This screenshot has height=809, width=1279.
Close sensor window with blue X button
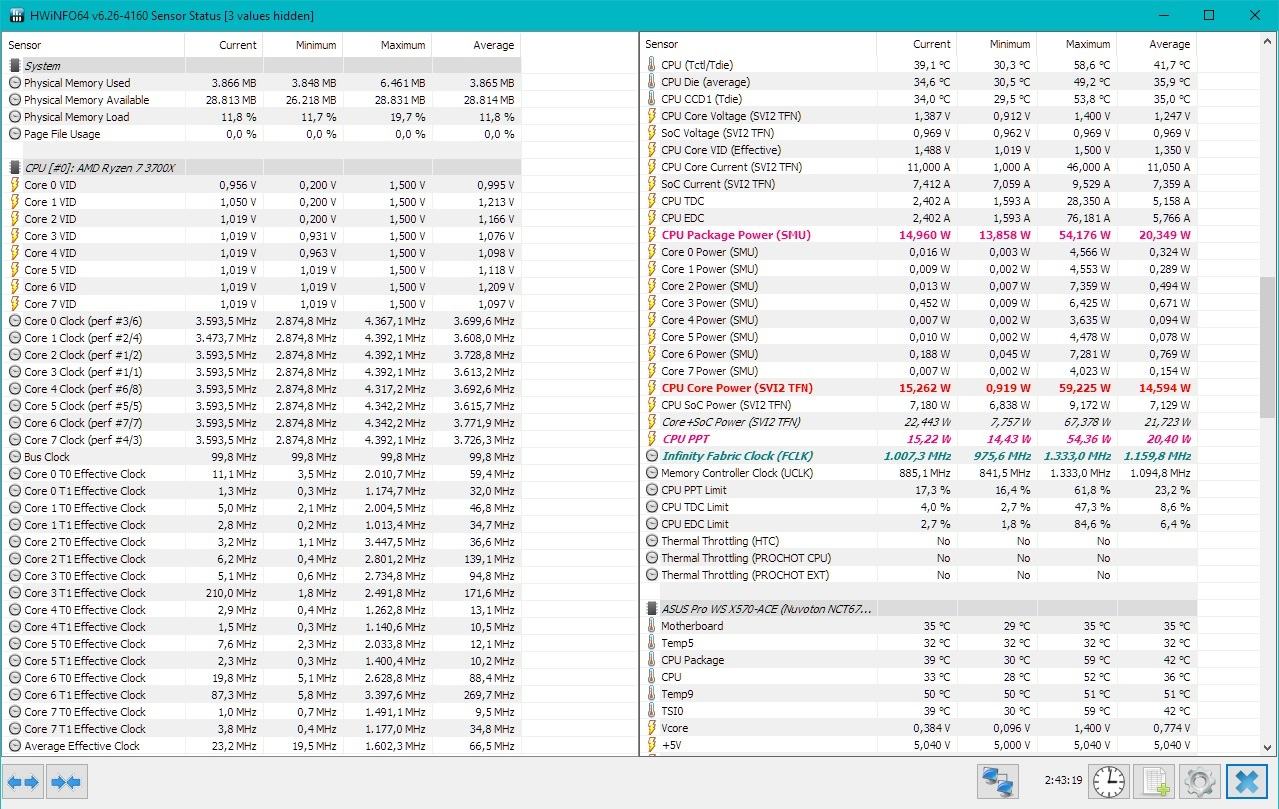(x=1246, y=781)
